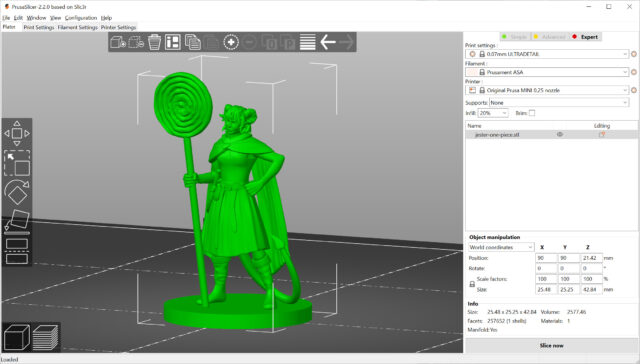Screen dimensions: 640x364
Task: Click the Slice now button
Action: point(551,345)
